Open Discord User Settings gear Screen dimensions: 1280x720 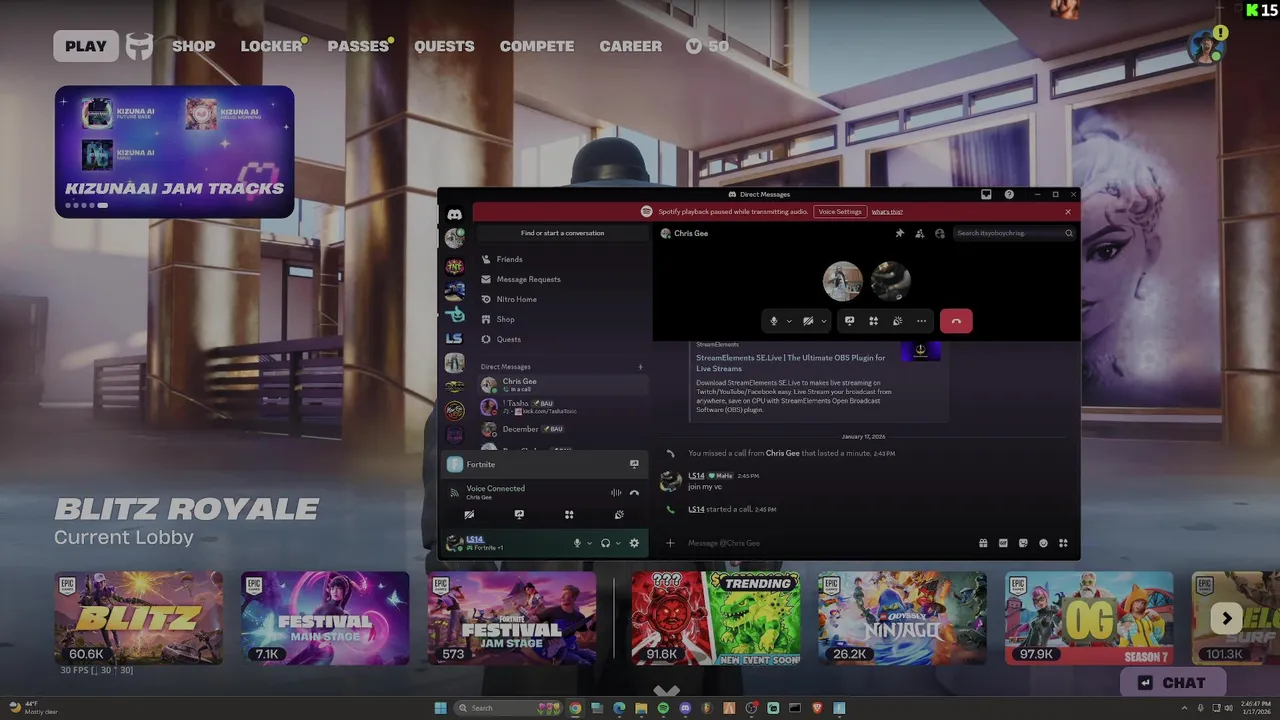(634, 543)
